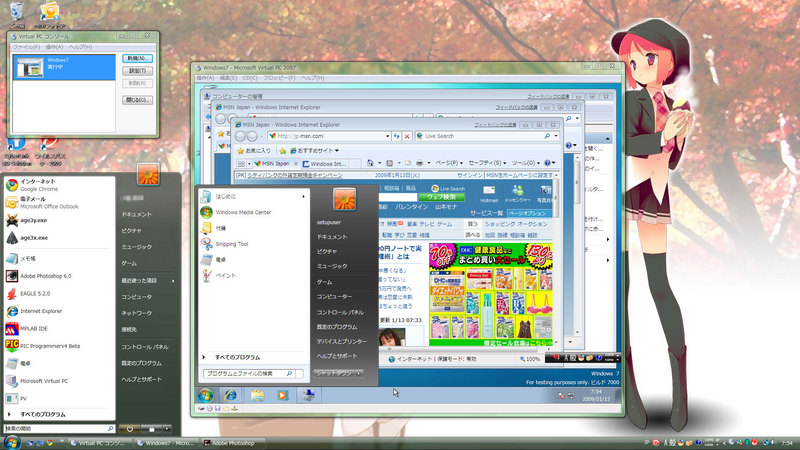Click the プログラムとファイルの検索 search box

click(x=251, y=373)
